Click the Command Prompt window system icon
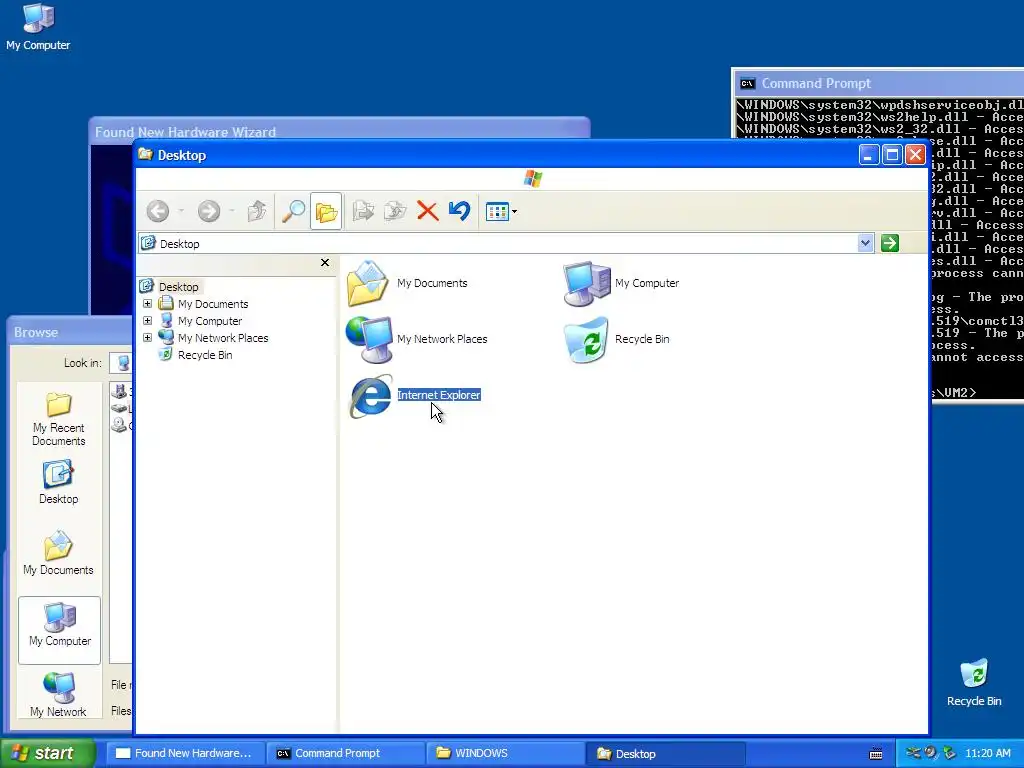 tap(747, 83)
